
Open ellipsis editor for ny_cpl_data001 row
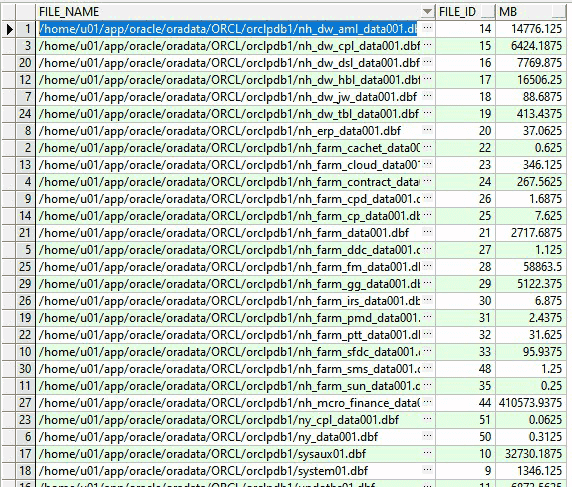428,420
